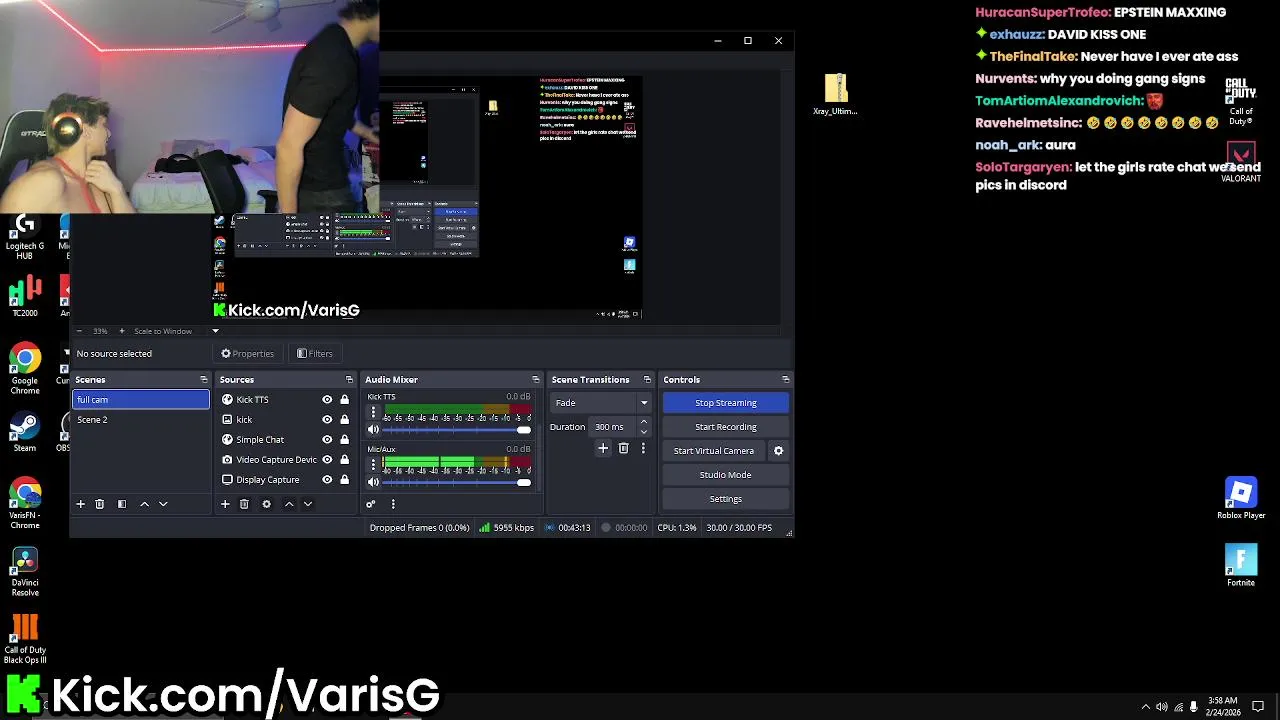Move source up with Sources up arrow
The width and height of the screenshot is (1280, 720).
[289, 504]
